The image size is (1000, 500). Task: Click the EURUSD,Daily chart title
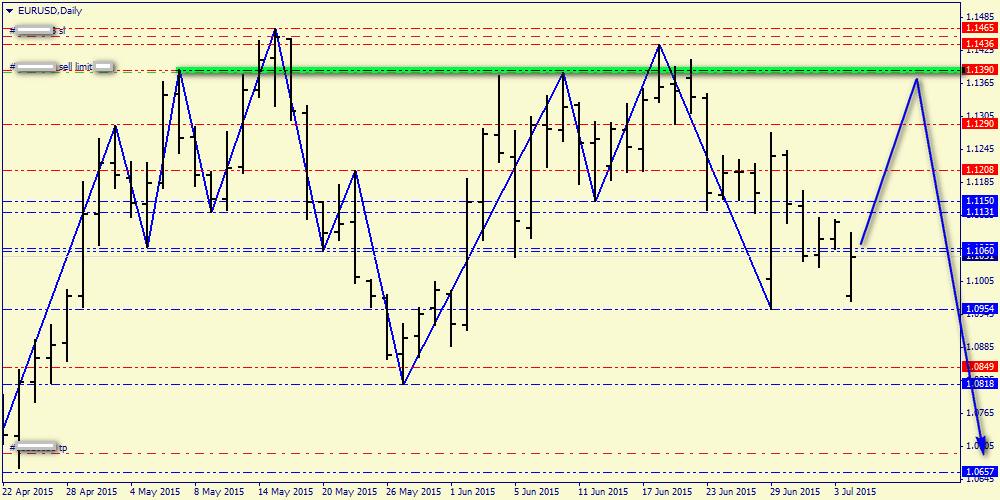click(50, 10)
